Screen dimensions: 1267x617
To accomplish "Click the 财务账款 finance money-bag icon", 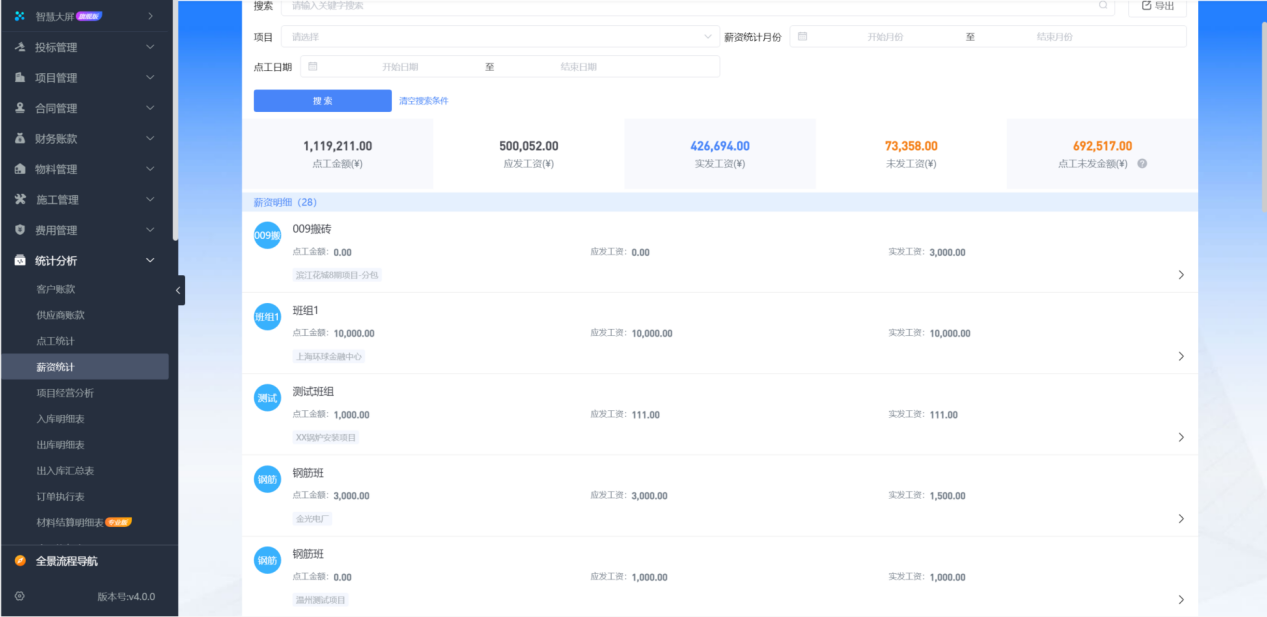I will coord(20,138).
